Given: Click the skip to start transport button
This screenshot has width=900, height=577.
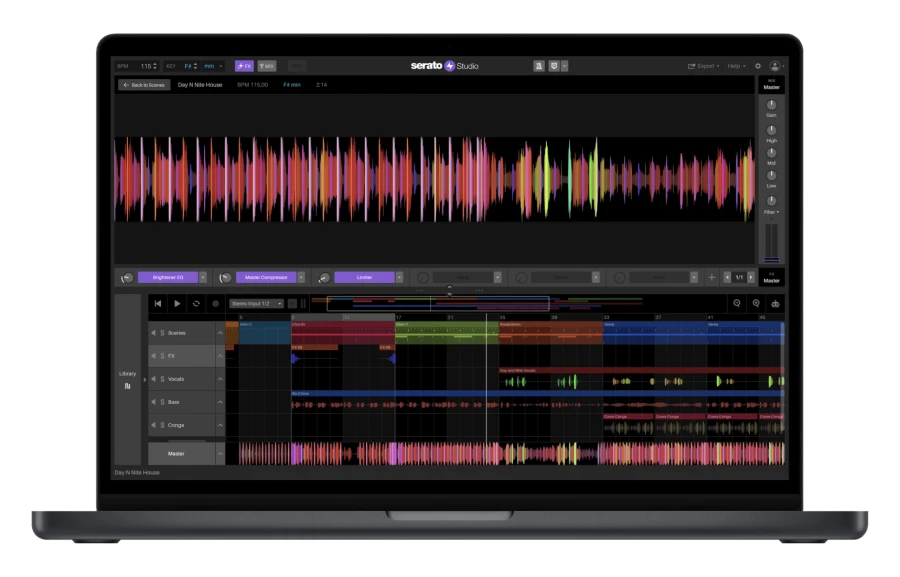Looking at the screenshot, I should pos(158,304).
